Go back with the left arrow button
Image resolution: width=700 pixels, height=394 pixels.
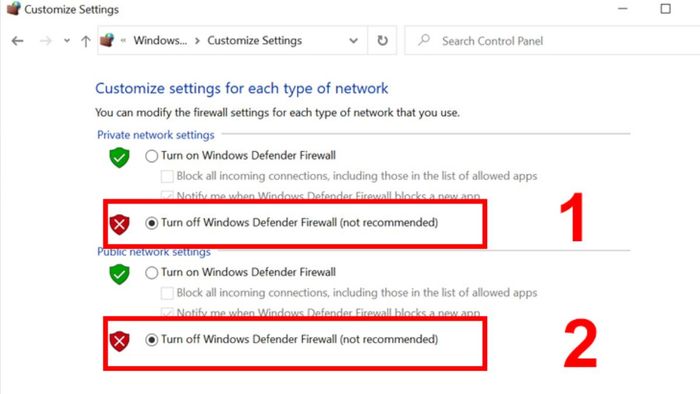[x=17, y=41]
